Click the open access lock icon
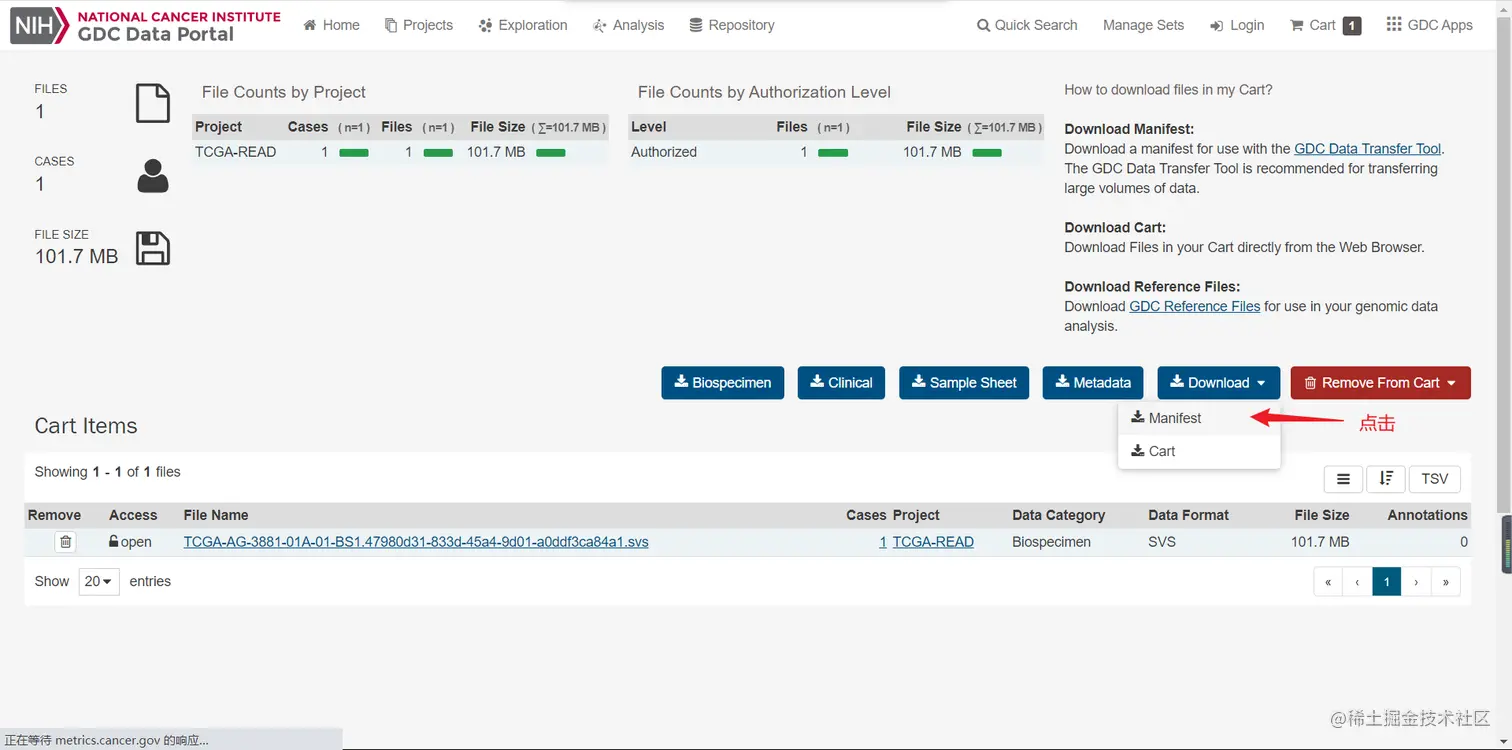 [x=114, y=542]
